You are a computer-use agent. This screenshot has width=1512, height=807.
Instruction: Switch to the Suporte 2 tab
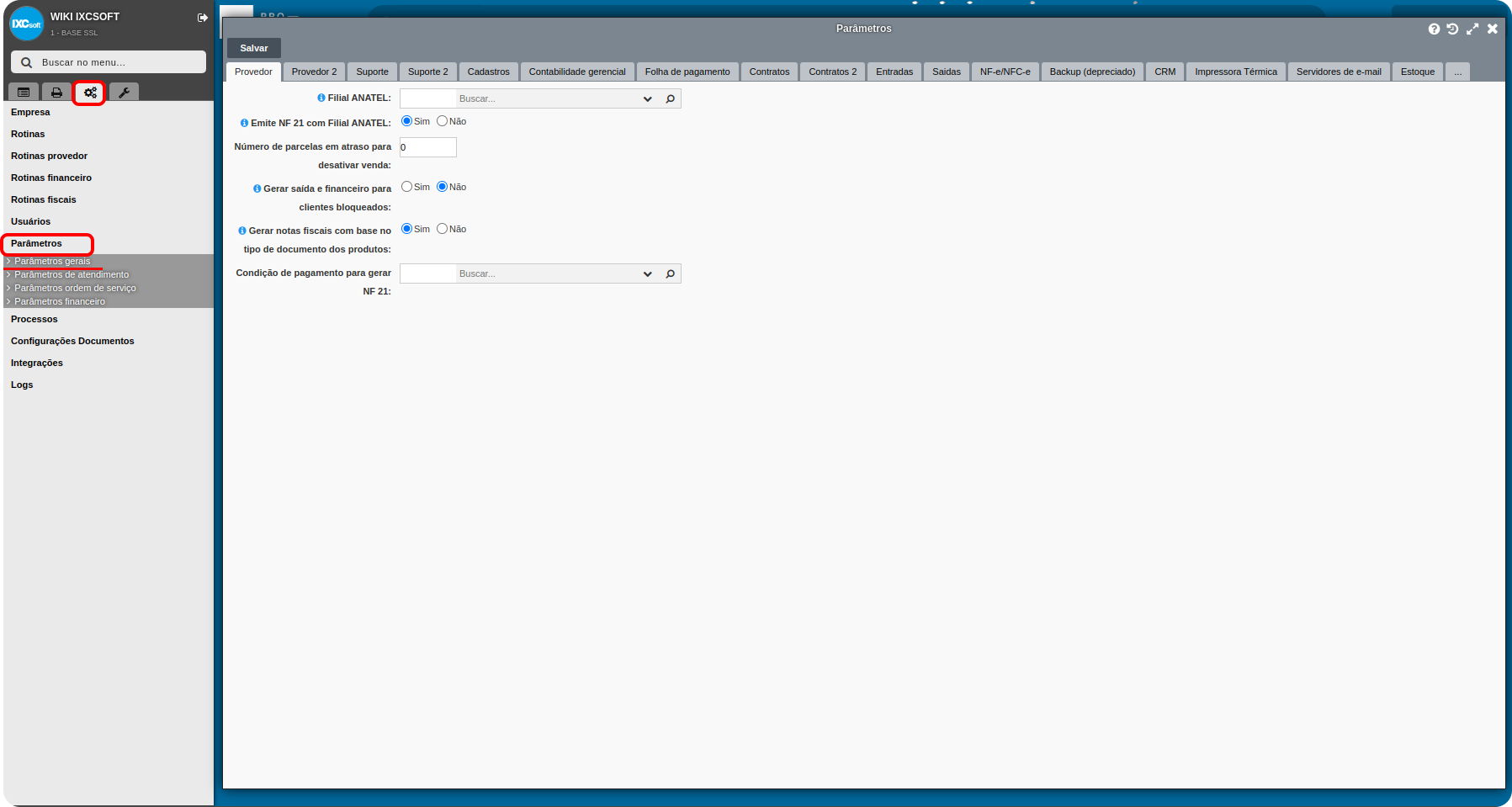pos(428,72)
